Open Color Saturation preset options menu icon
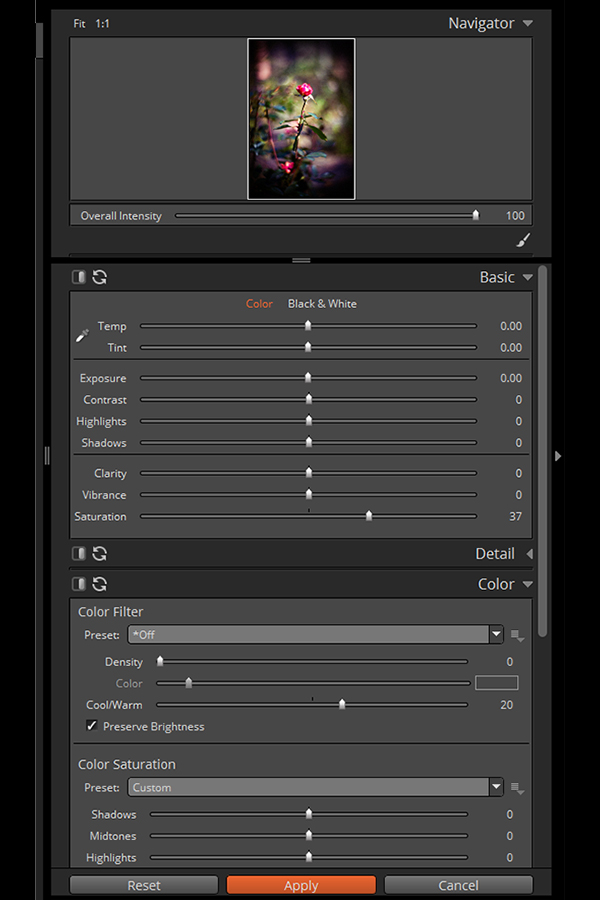The height and width of the screenshot is (900, 600). point(517,789)
